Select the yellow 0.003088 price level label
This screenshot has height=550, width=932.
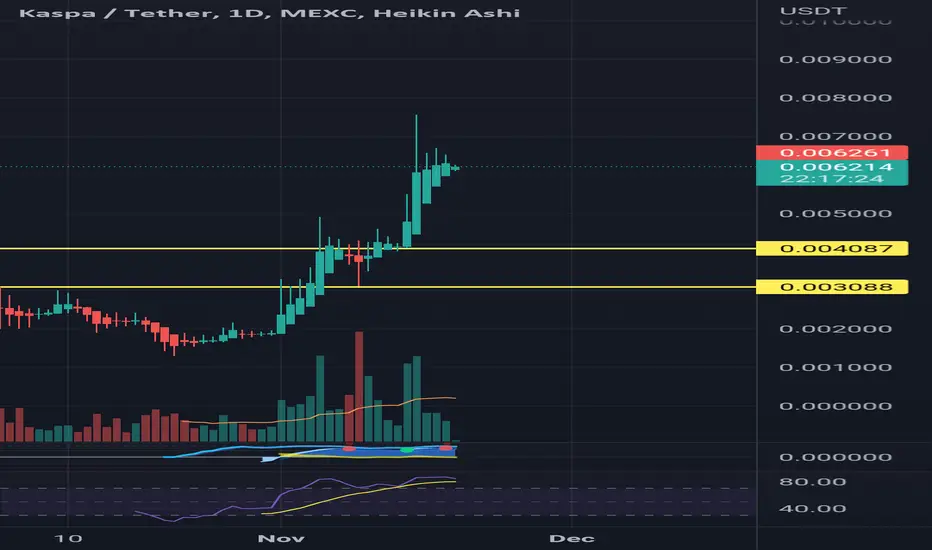coord(832,287)
